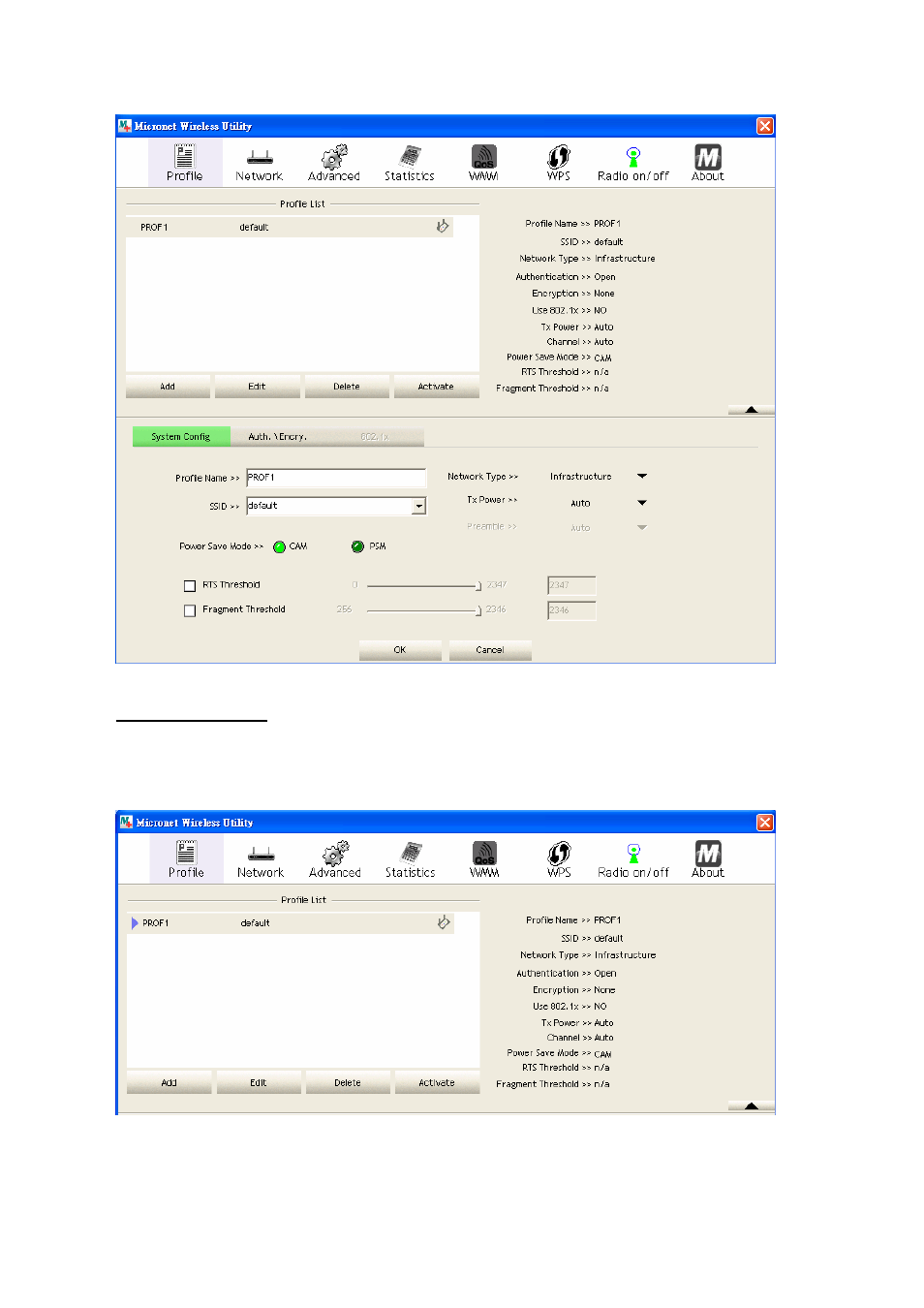Click title bar app icon, lower window

[x=126, y=823]
